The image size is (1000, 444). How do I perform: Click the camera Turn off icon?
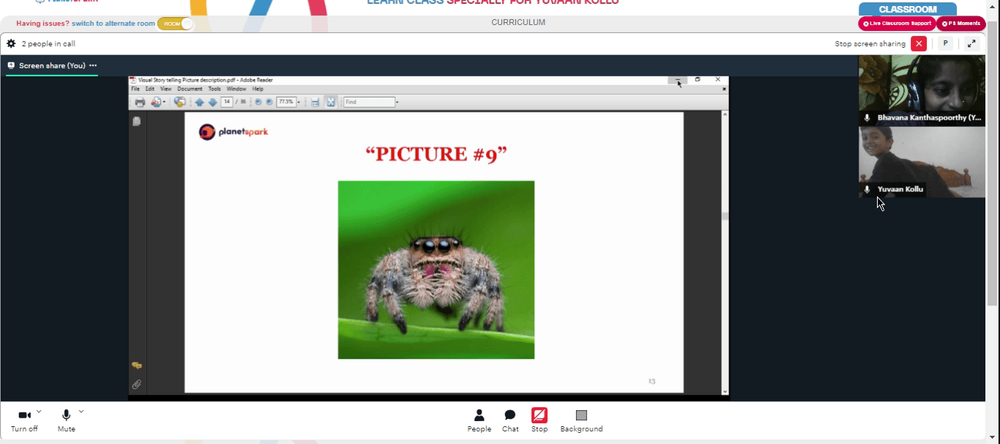pyautogui.click(x=24, y=415)
